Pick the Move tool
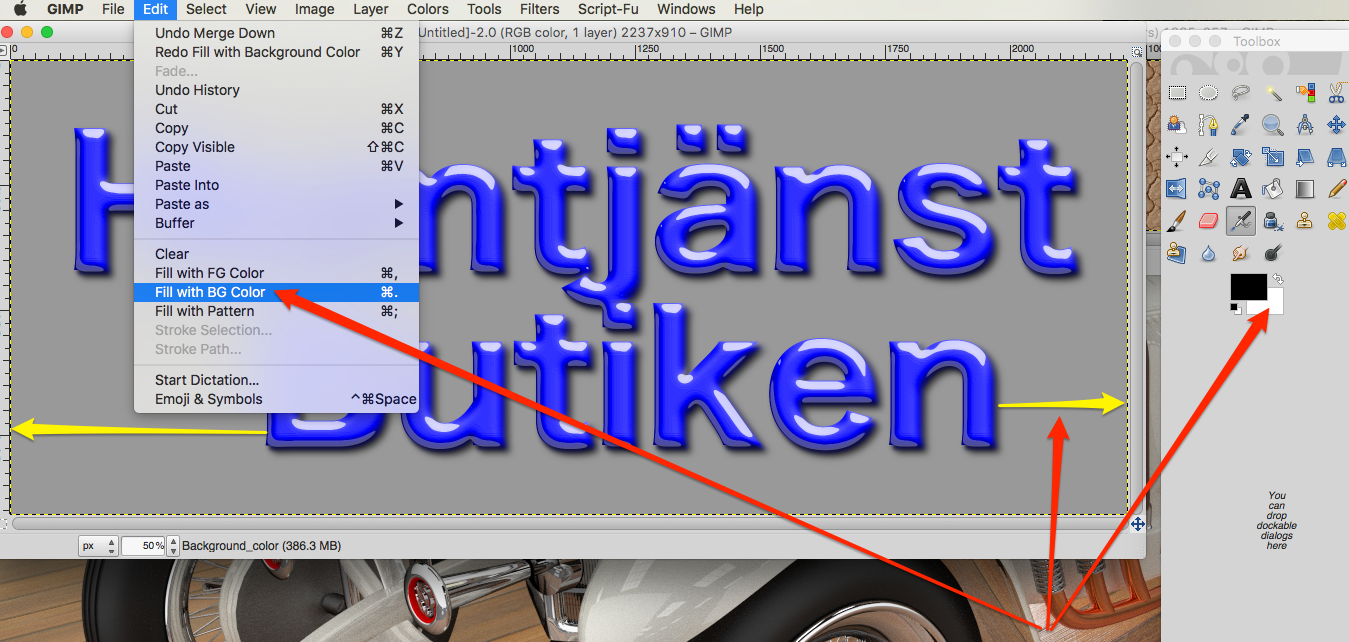 click(1336, 125)
